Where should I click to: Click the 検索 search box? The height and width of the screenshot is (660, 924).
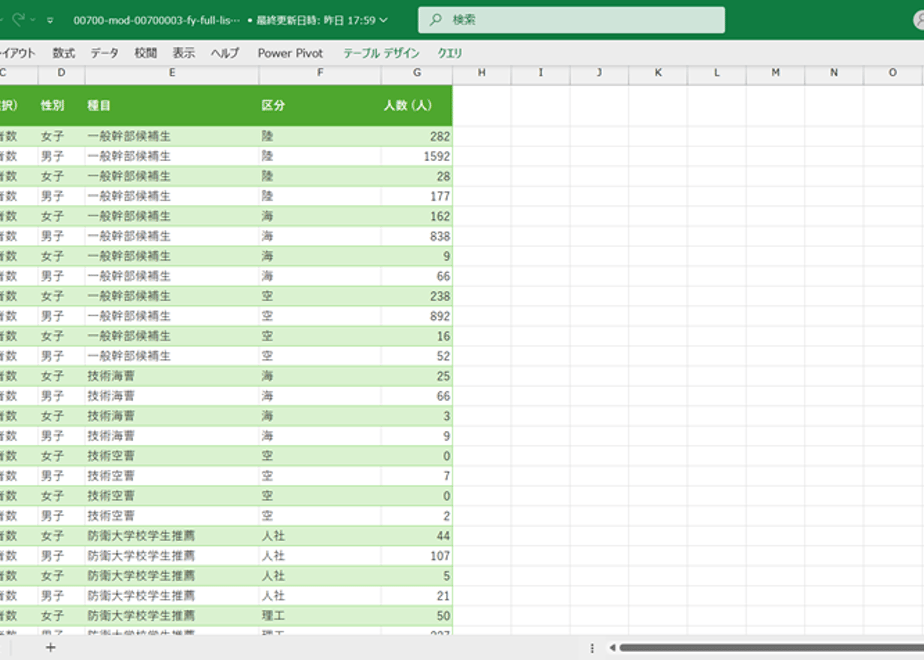click(x=571, y=19)
